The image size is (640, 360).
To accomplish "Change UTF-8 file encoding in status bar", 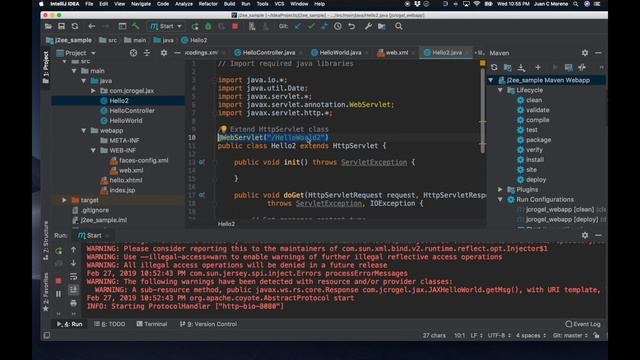I will (499, 336).
